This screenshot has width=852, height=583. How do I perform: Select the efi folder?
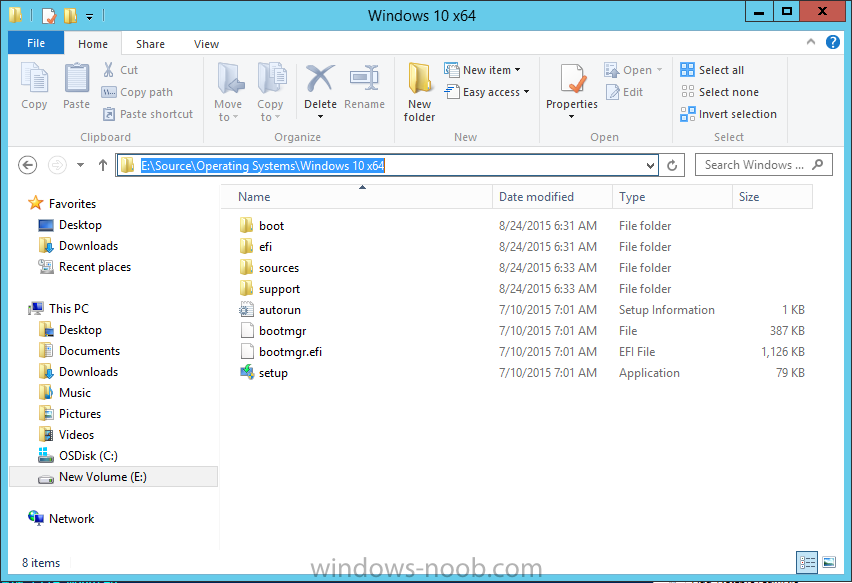click(x=265, y=247)
